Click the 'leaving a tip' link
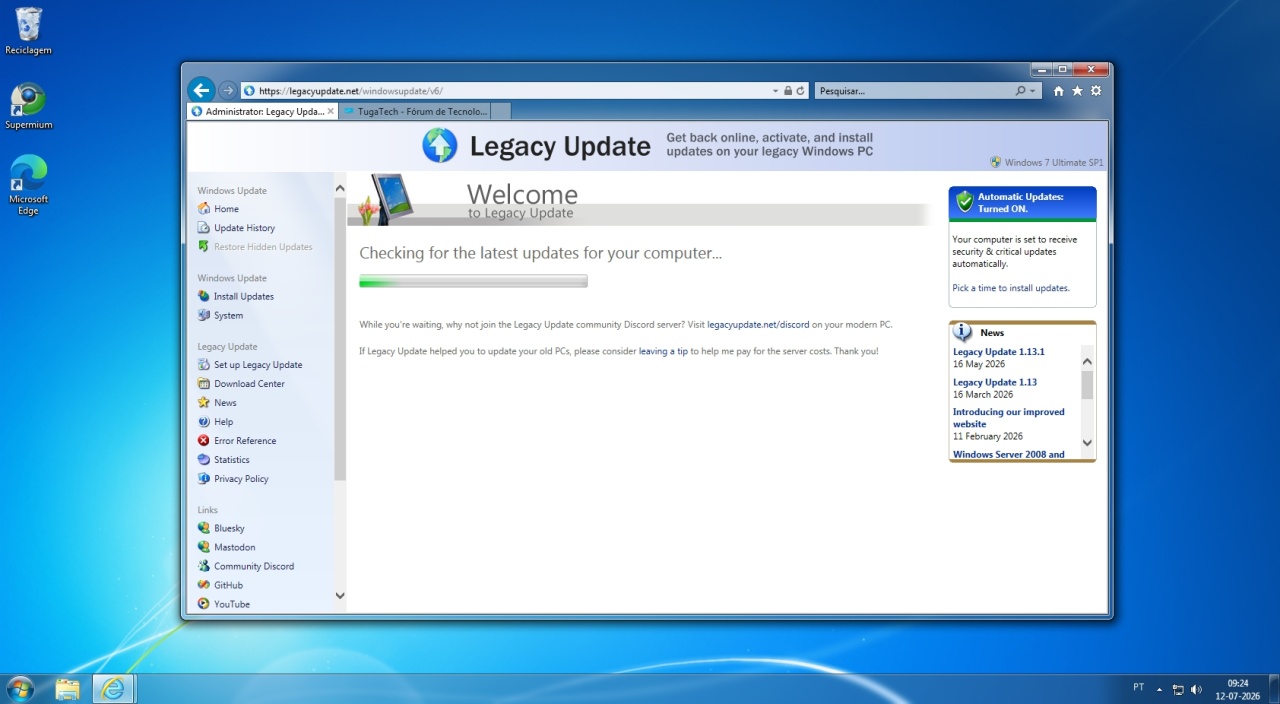The image size is (1280, 704). (x=663, y=351)
